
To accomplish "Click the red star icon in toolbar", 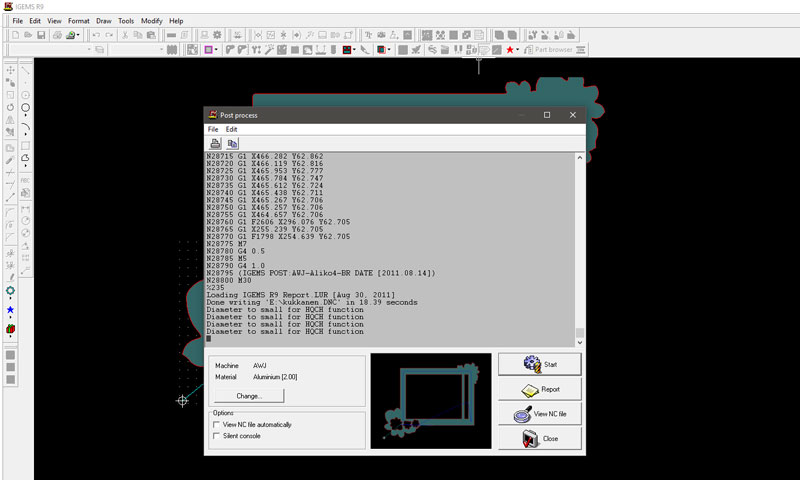I will pos(509,49).
